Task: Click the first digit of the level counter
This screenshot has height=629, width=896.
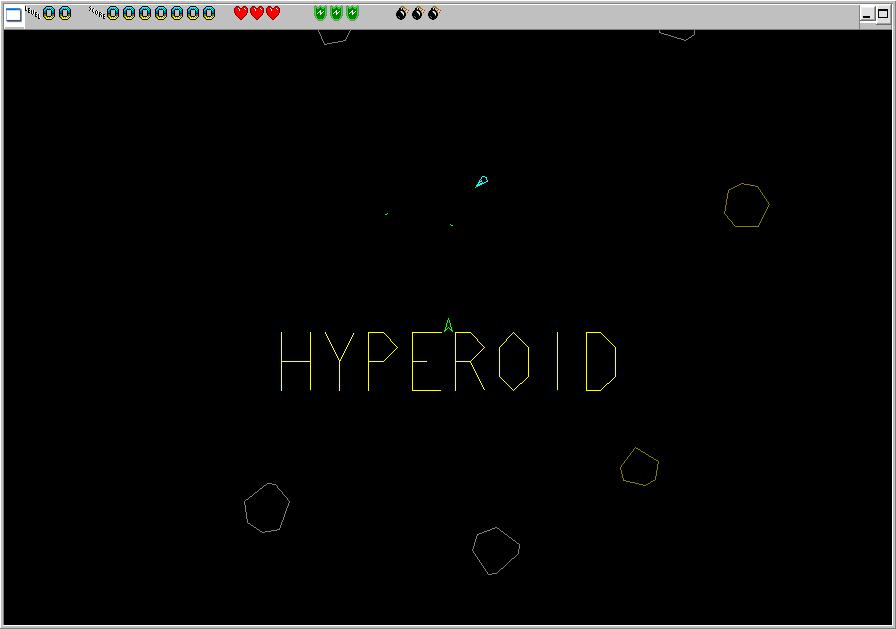Action: 49,13
